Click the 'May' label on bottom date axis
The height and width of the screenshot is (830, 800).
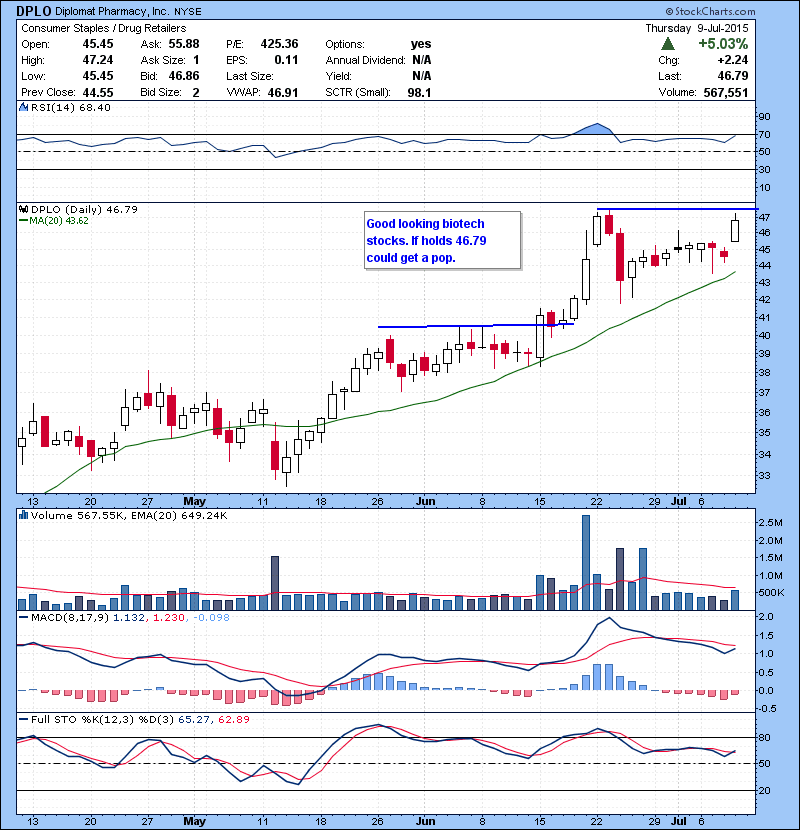tap(194, 821)
